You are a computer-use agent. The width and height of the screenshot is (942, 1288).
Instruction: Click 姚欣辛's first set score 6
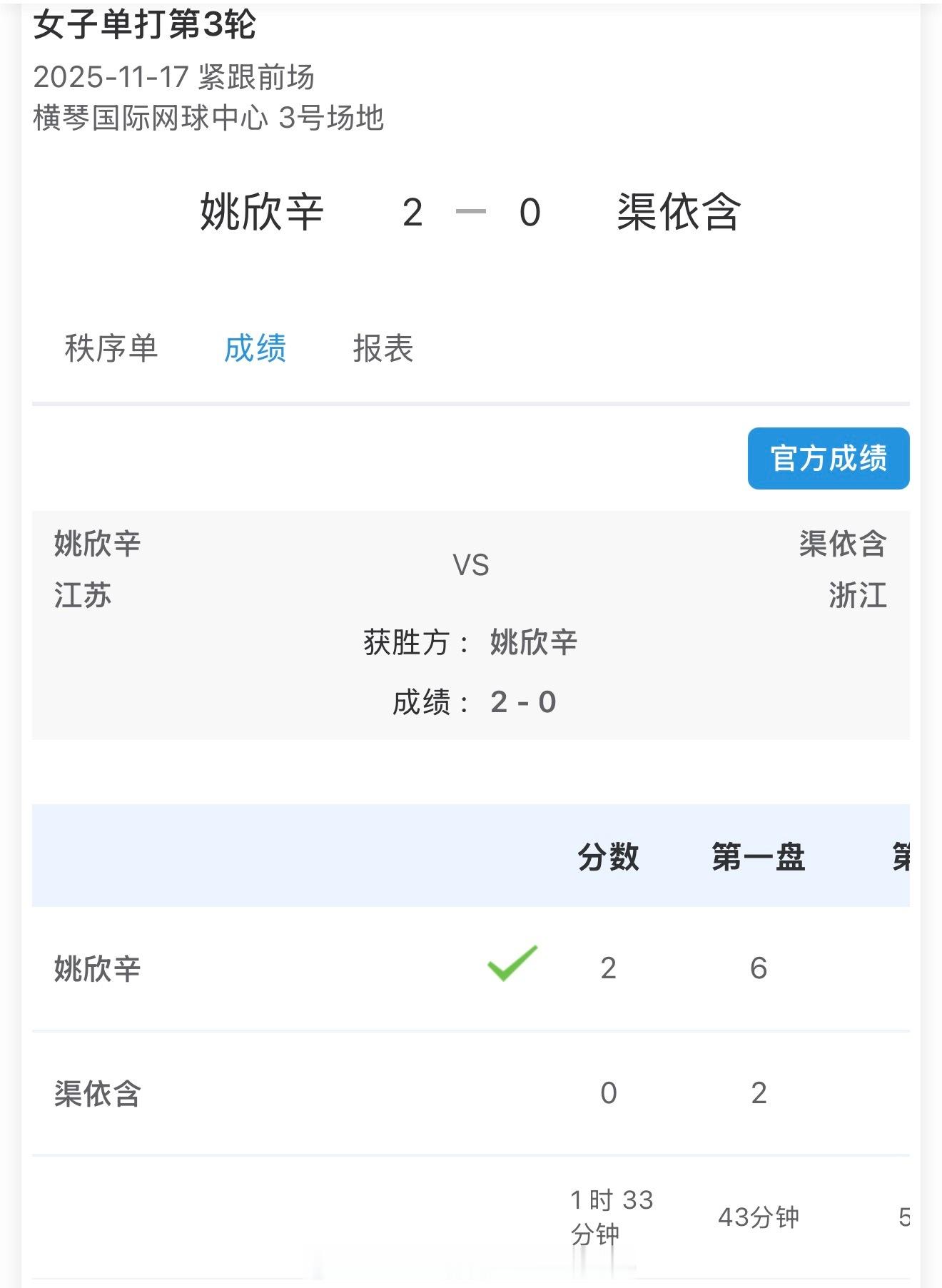[758, 968]
